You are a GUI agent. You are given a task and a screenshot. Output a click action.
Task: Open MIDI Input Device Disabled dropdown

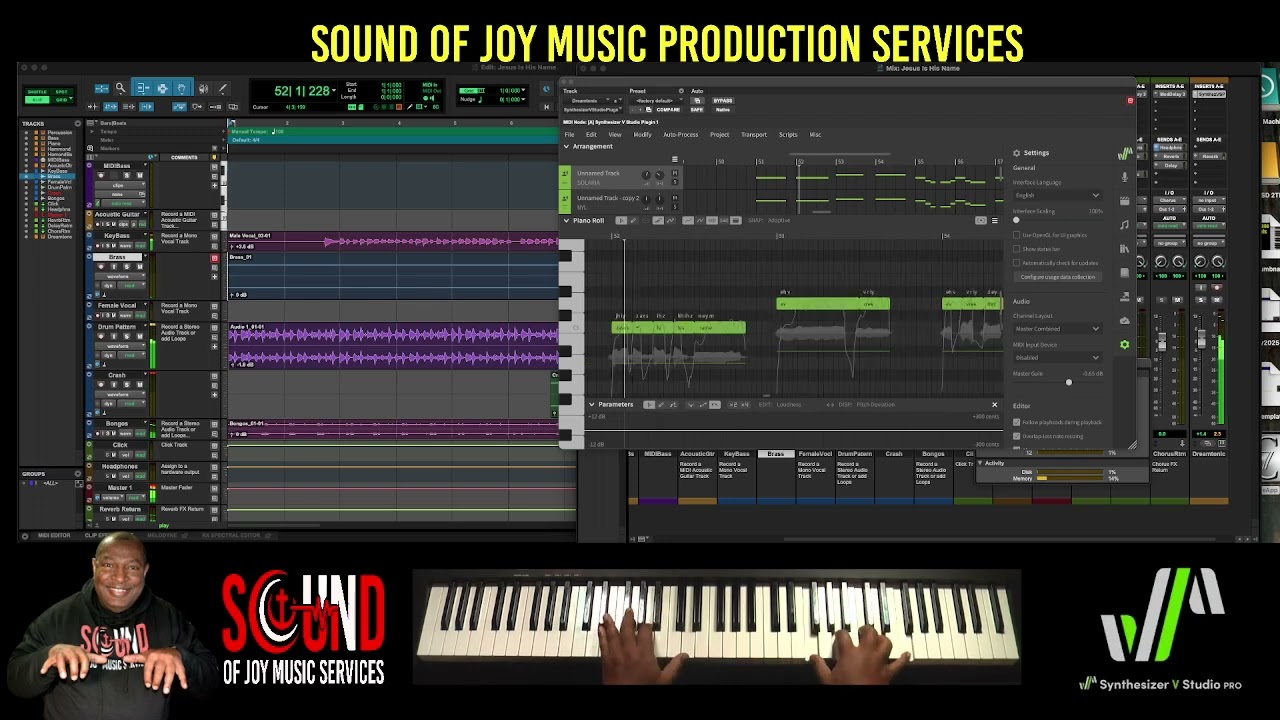[1058, 357]
